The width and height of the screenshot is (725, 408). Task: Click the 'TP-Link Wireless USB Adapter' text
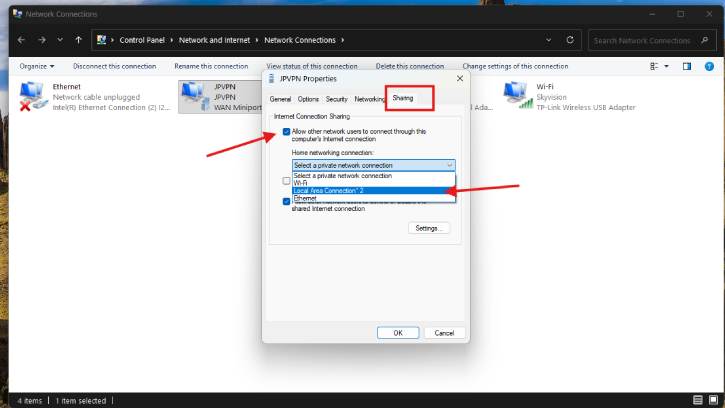(x=585, y=107)
